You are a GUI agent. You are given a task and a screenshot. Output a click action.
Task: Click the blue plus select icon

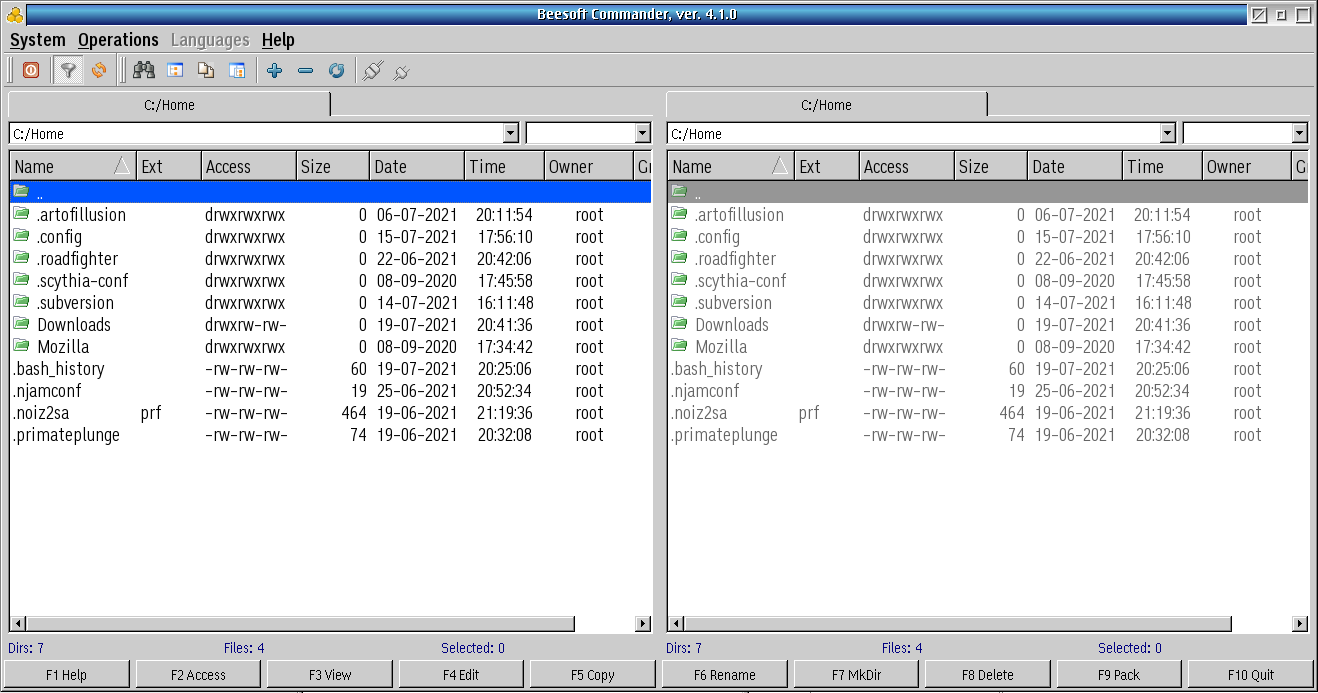(275, 70)
